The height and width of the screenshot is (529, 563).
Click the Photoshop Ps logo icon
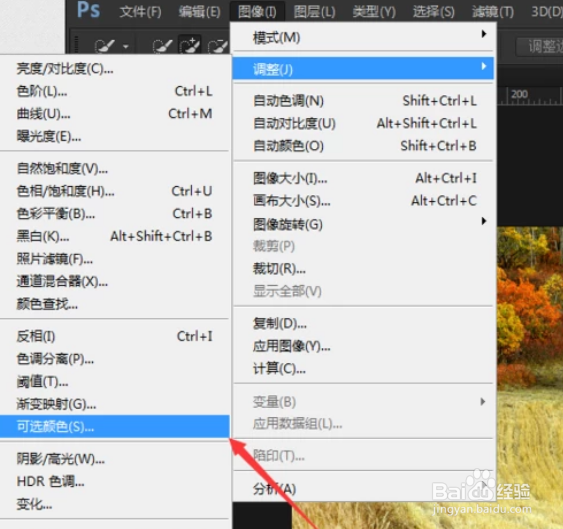pos(88,10)
